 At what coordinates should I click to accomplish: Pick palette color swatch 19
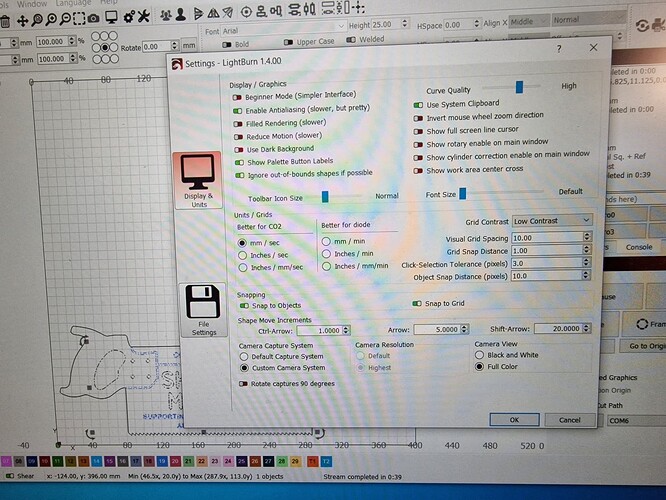coord(162,461)
